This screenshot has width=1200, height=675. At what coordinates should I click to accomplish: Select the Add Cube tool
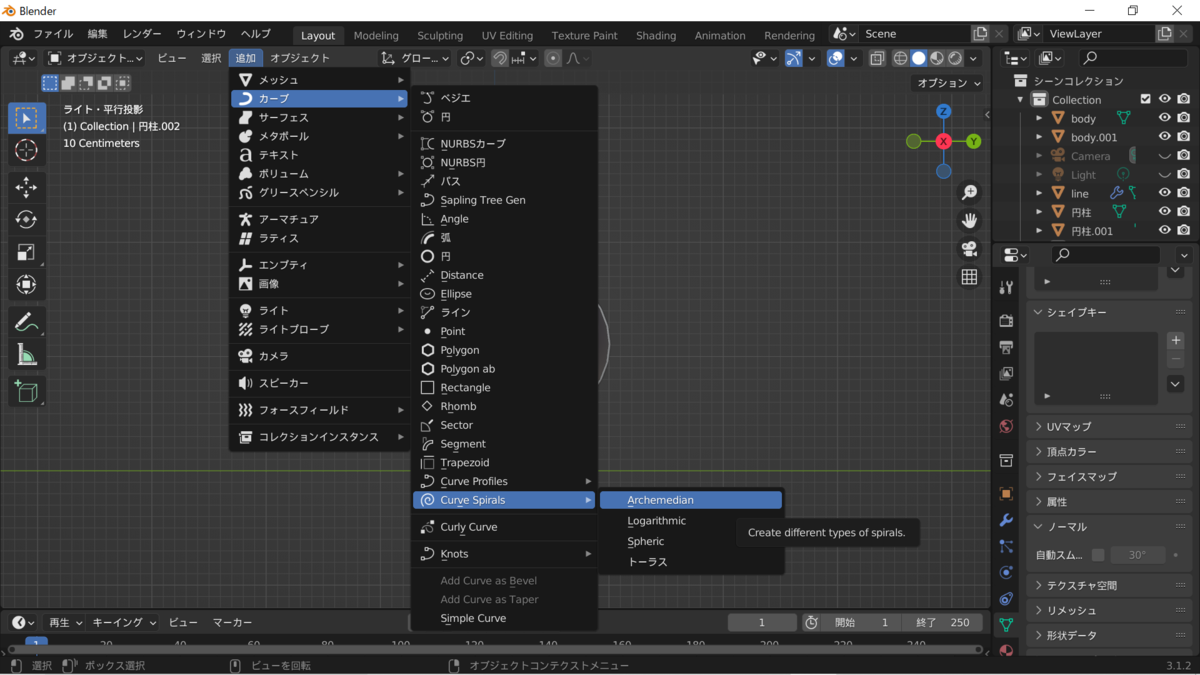[27, 391]
